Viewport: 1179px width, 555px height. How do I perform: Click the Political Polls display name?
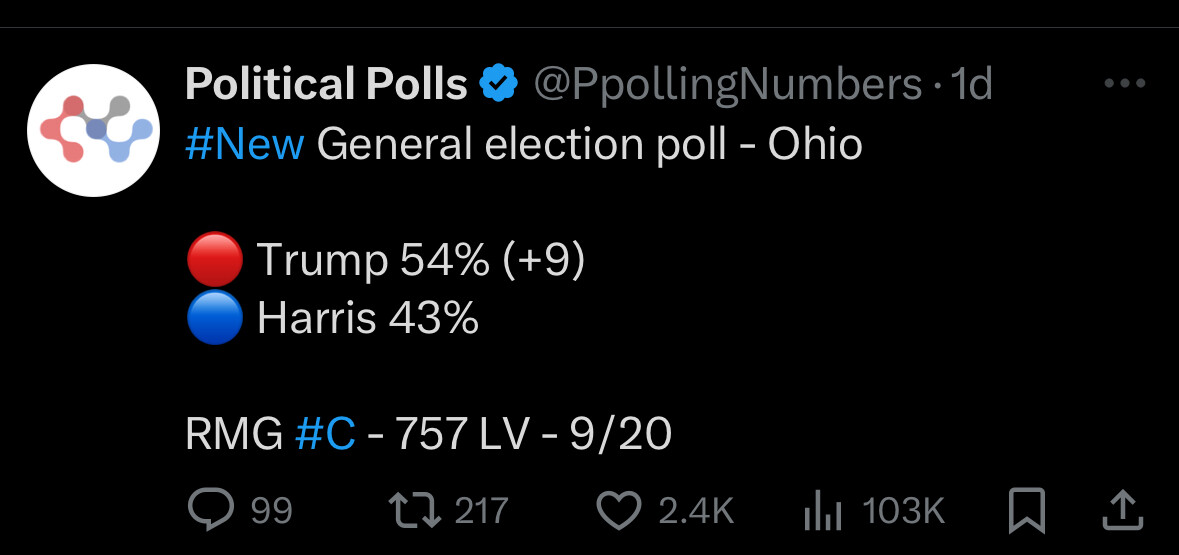click(x=326, y=83)
